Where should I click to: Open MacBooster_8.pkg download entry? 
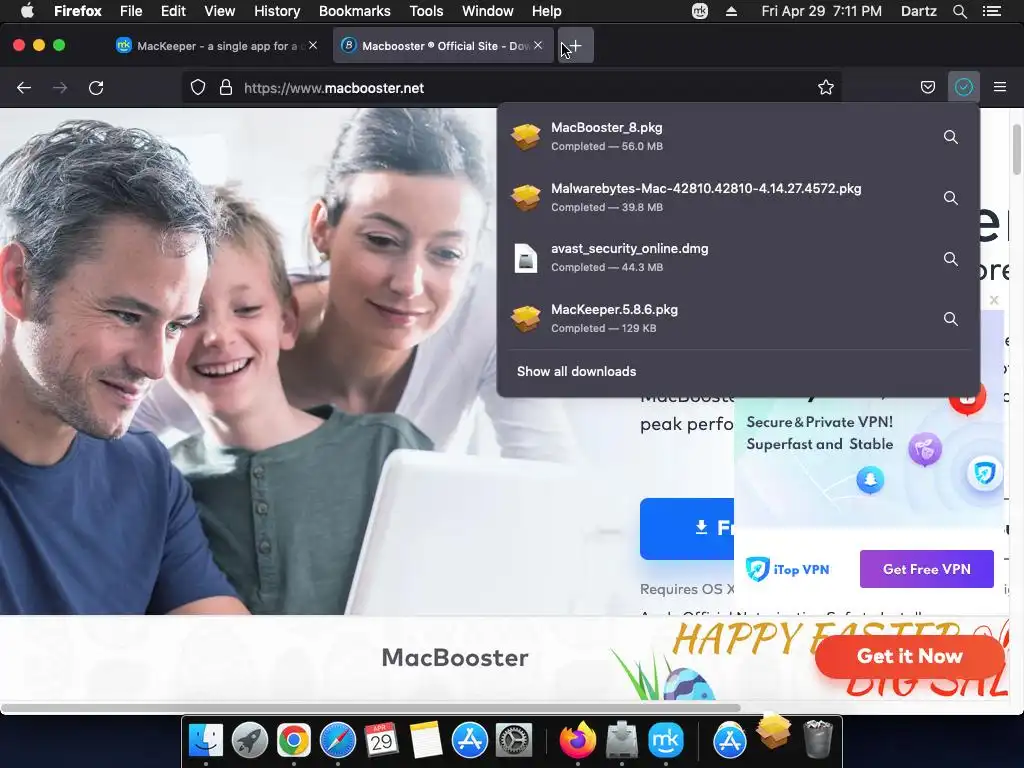718,136
